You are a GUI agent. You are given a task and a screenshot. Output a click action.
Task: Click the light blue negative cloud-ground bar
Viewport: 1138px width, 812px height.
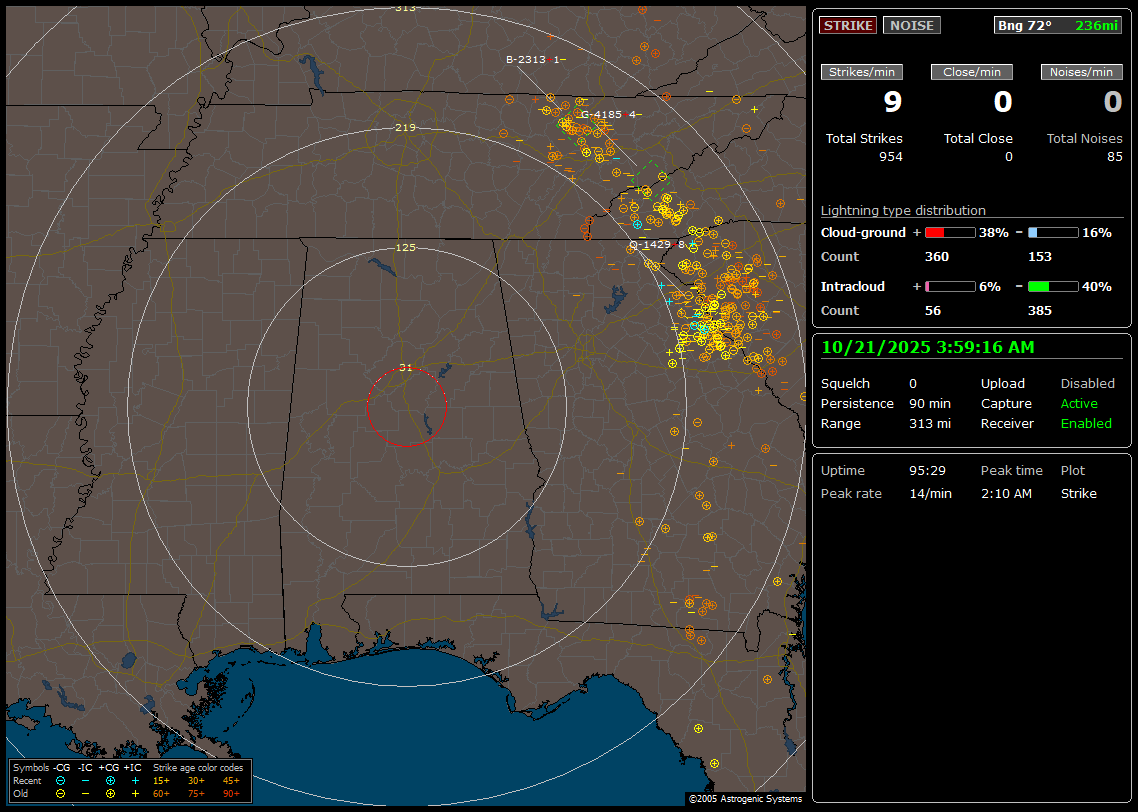pos(1052,233)
